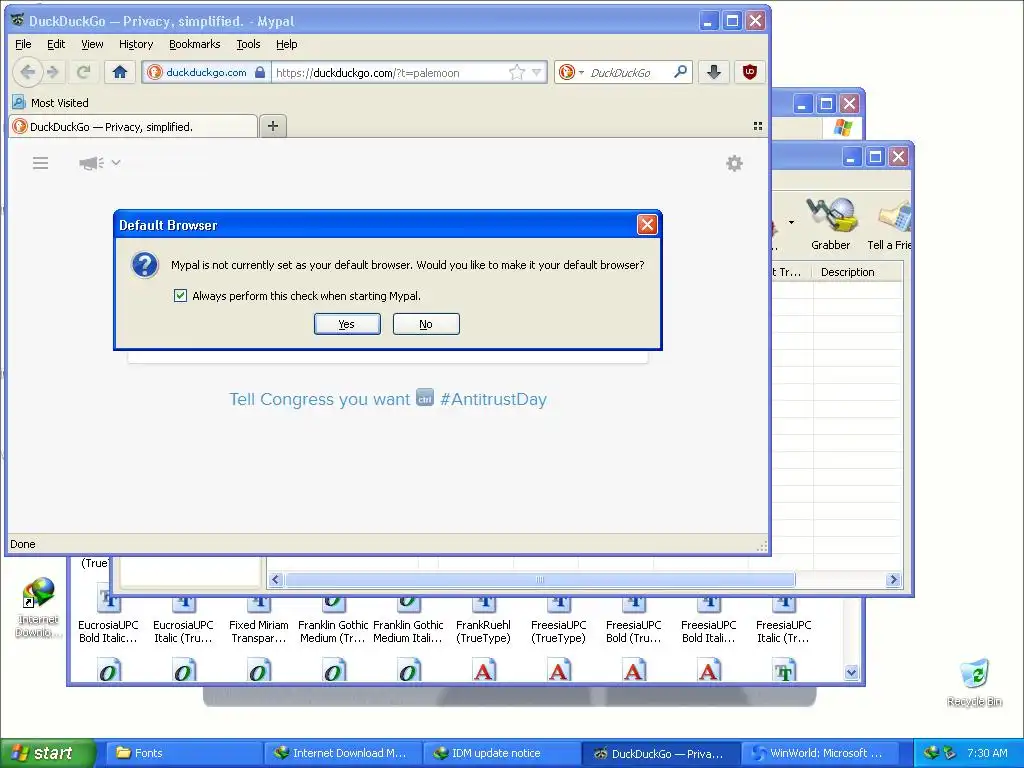Uncheck Always perform this check checkbox

(180, 296)
